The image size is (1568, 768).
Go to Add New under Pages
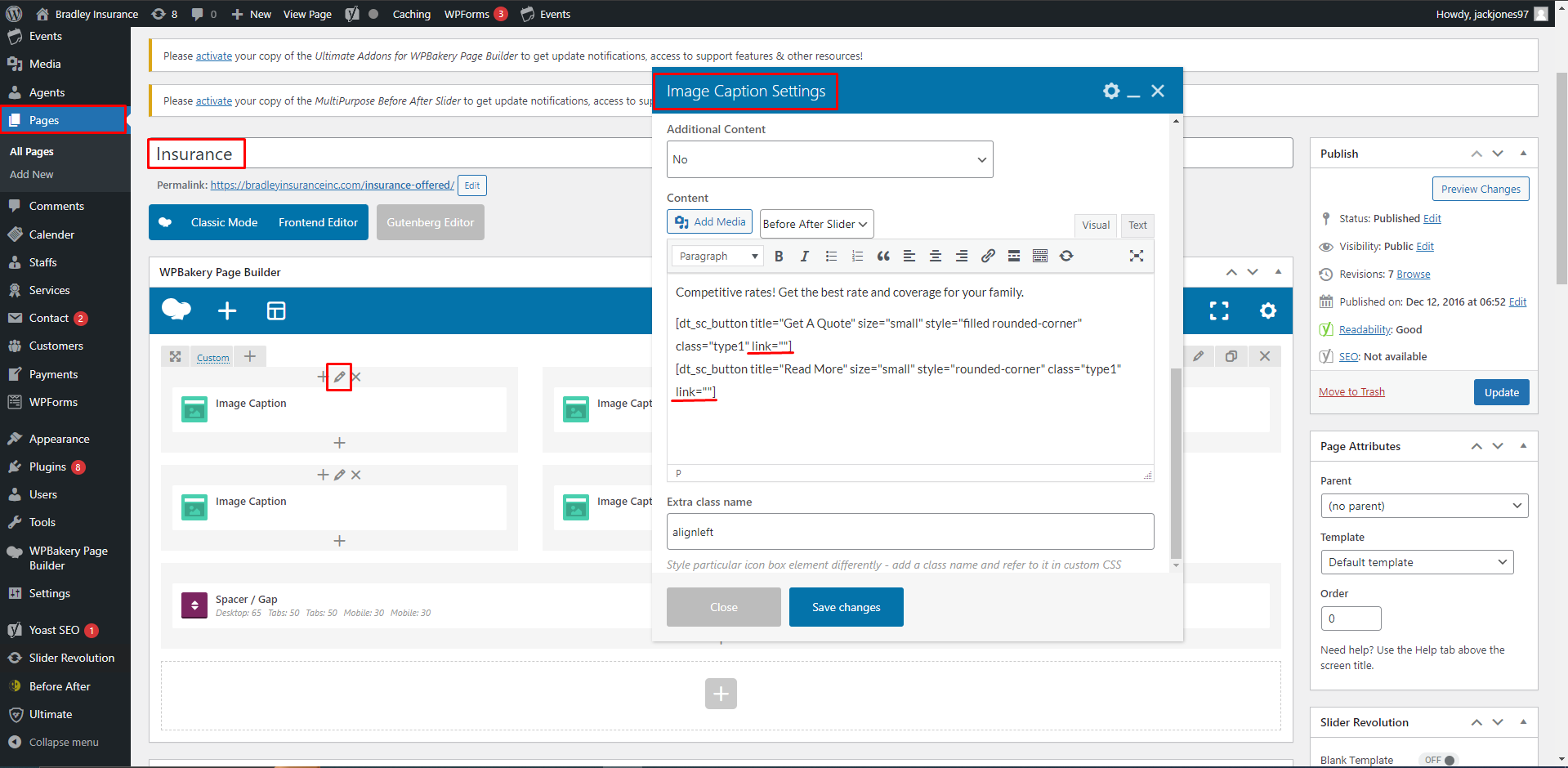[32, 174]
